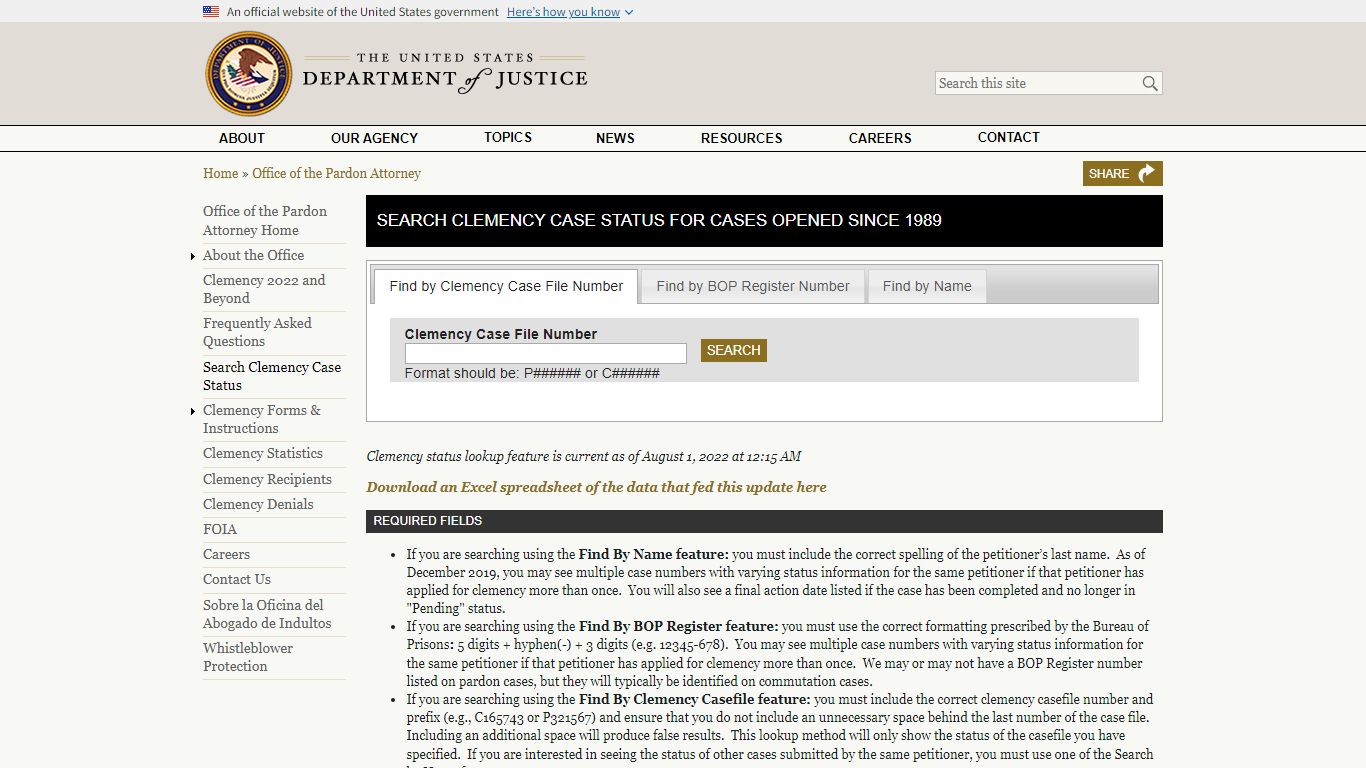Switch to Find by BOP Register Number tab

point(753,286)
